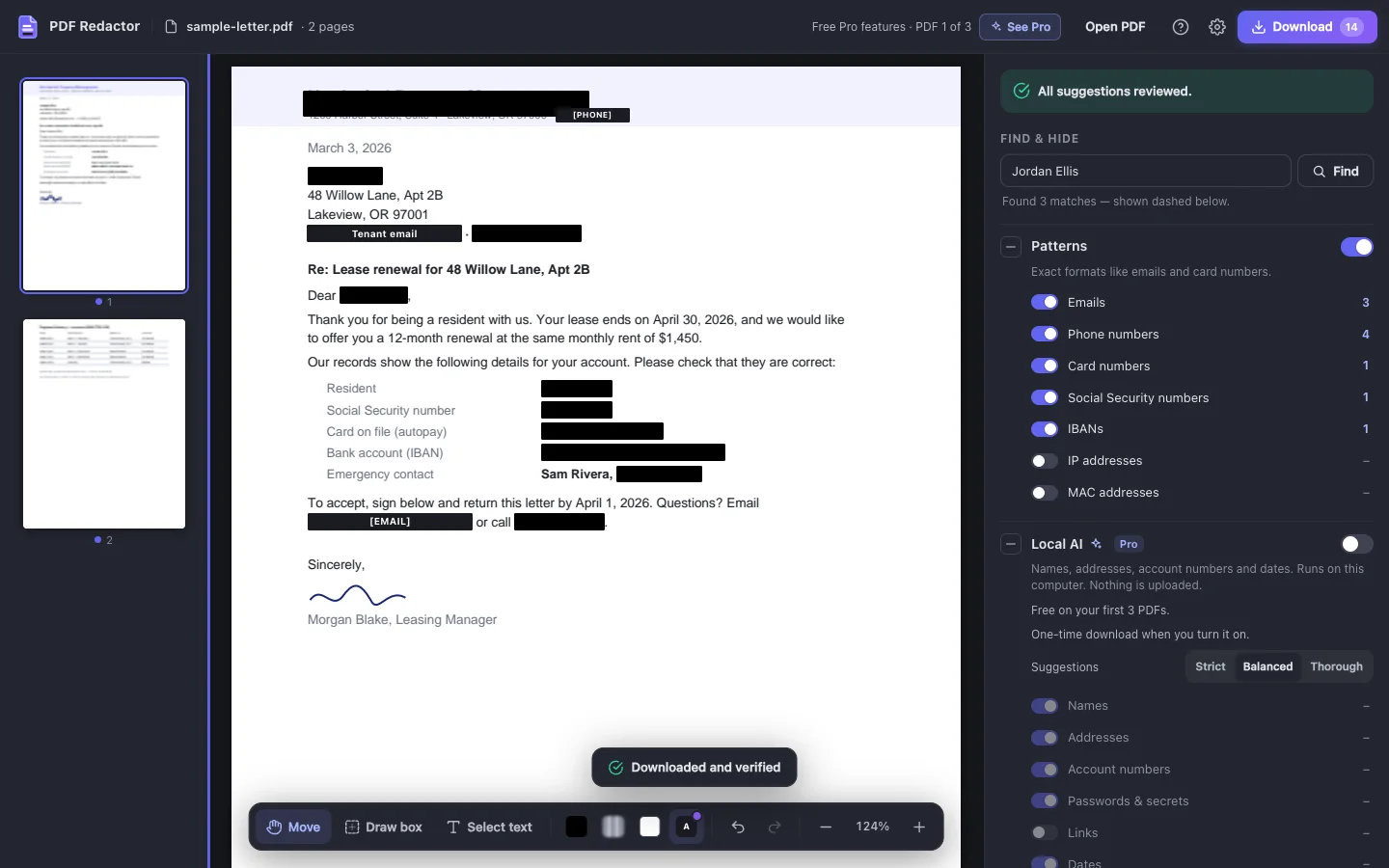
Task: Click the sample-letter.pdf file icon
Action: pyautogui.click(x=171, y=27)
